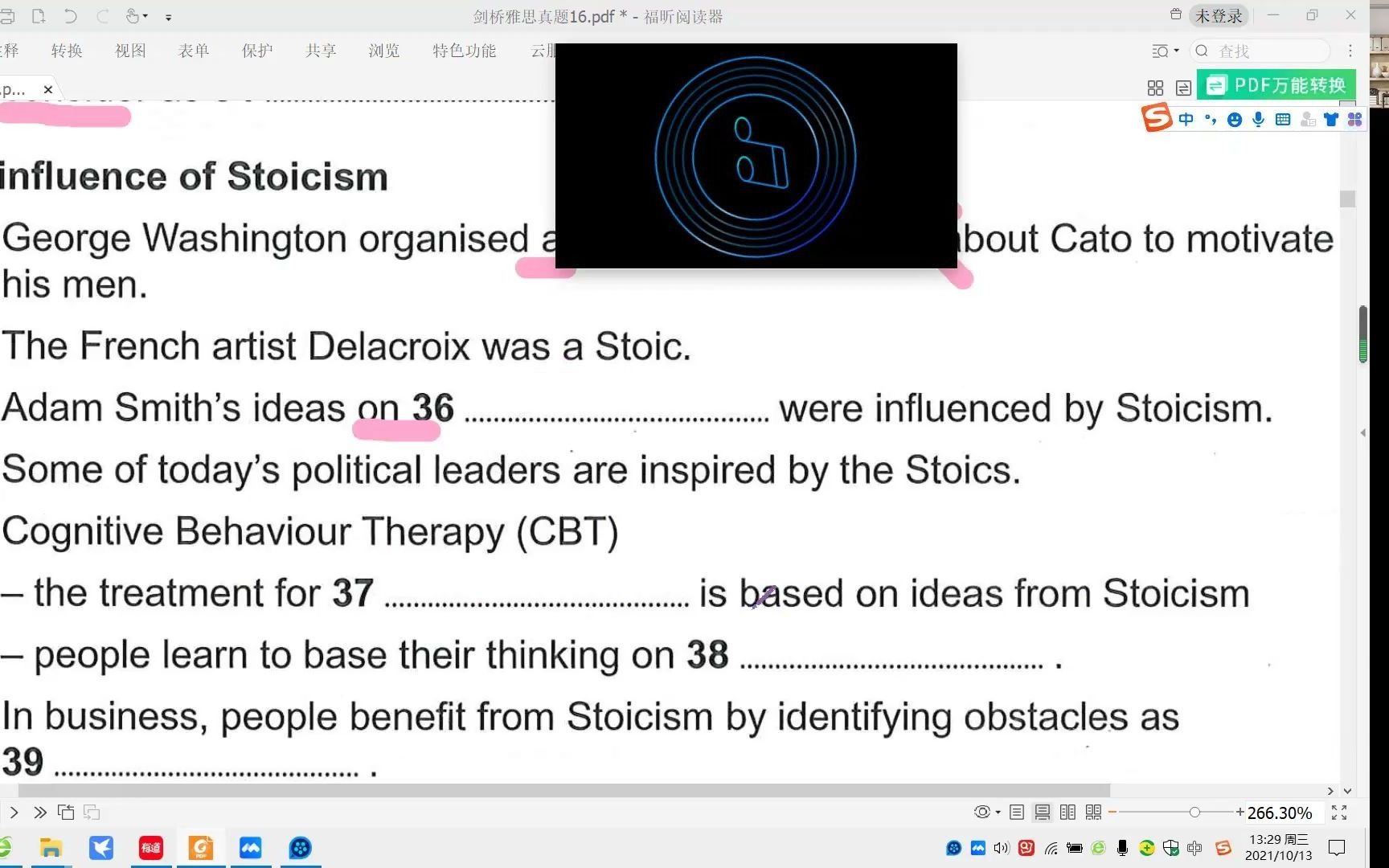Click the audio playback overlay window
This screenshot has height=868, width=1389.
[x=756, y=155]
